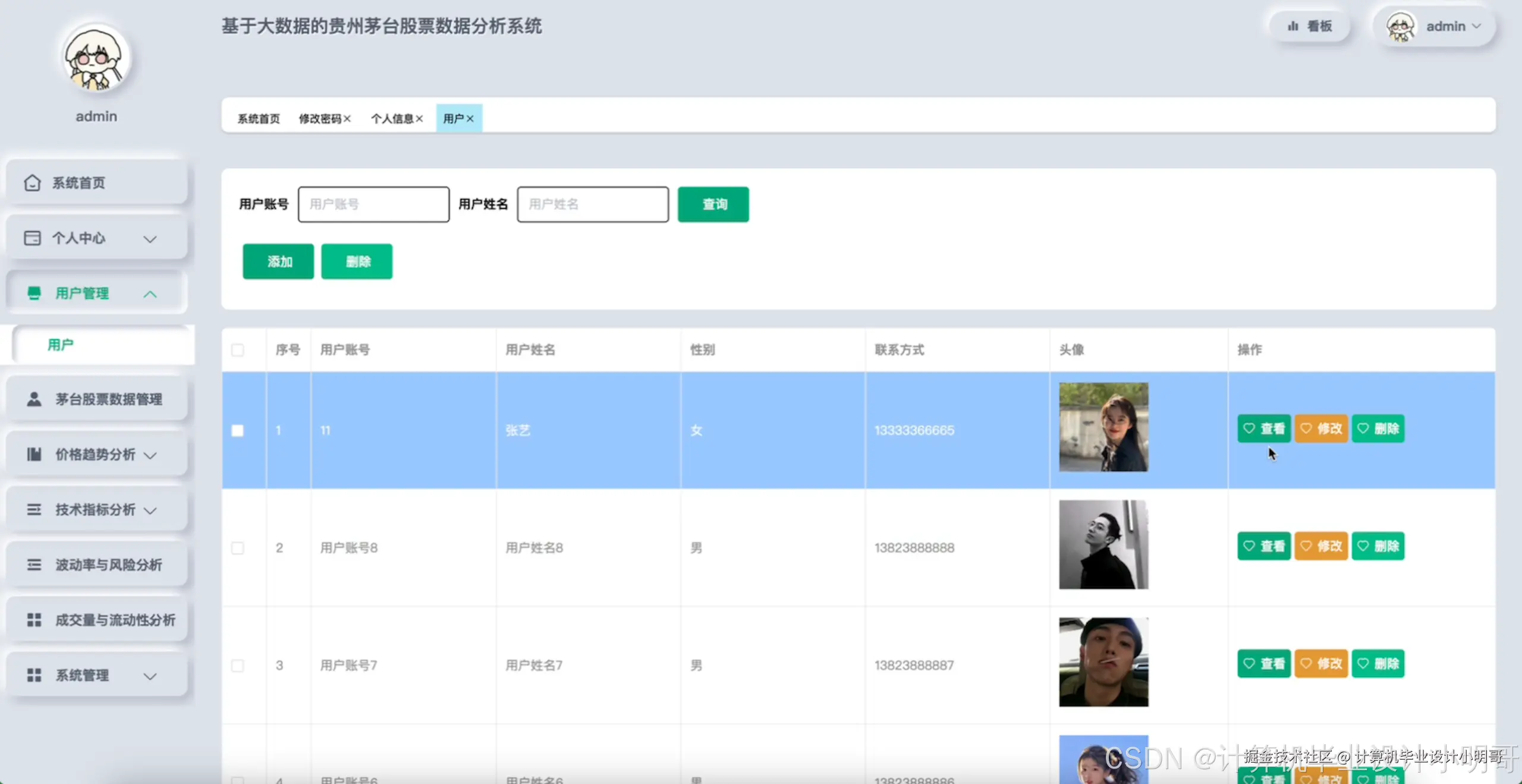This screenshot has height=784, width=1522.
Task: Click the list icon beside 波动率与风险分析
Action: click(x=34, y=565)
